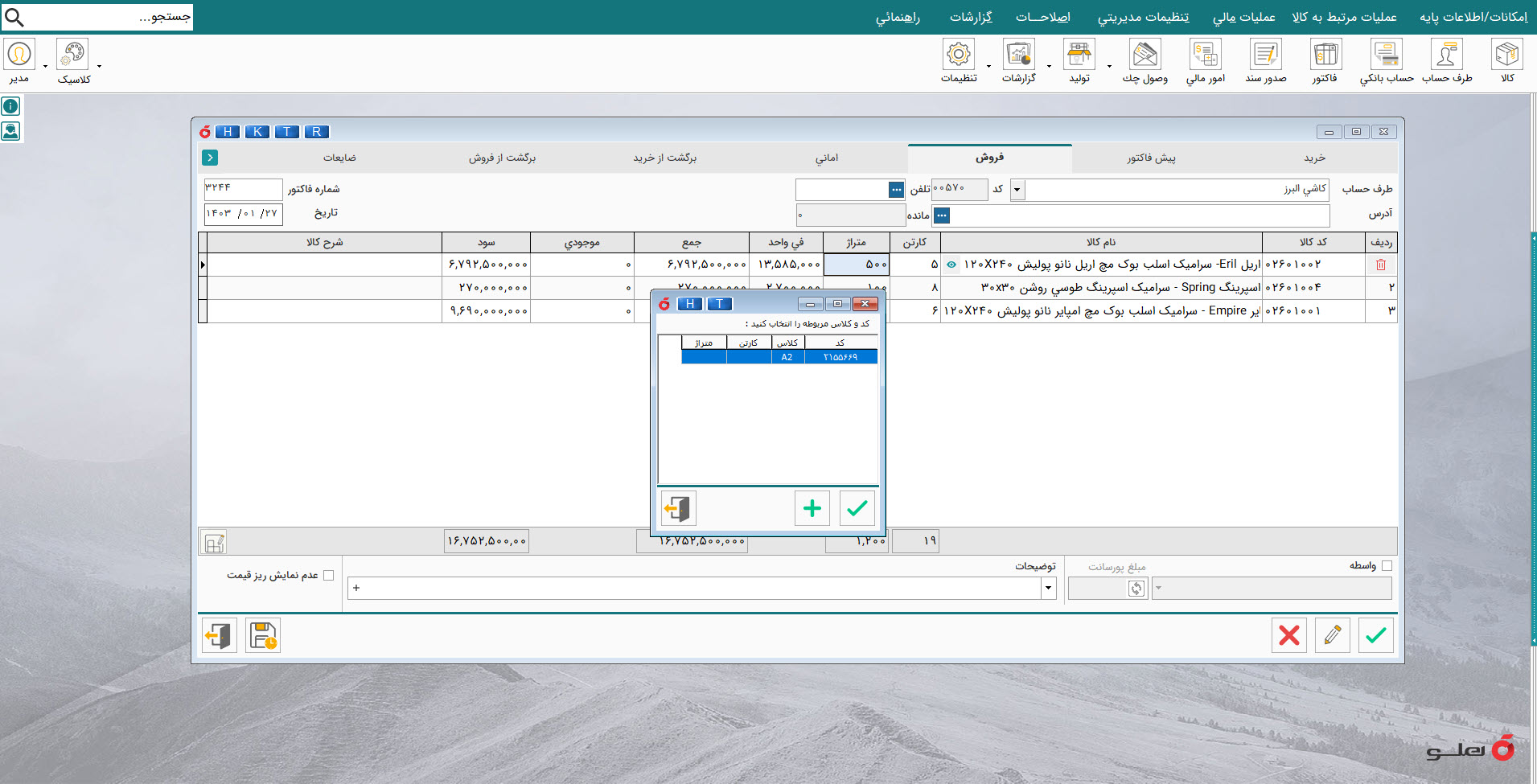Open تنظيمات مديريتي menu
Screen dimensions: 1537x784
pyautogui.click(x=1143, y=17)
